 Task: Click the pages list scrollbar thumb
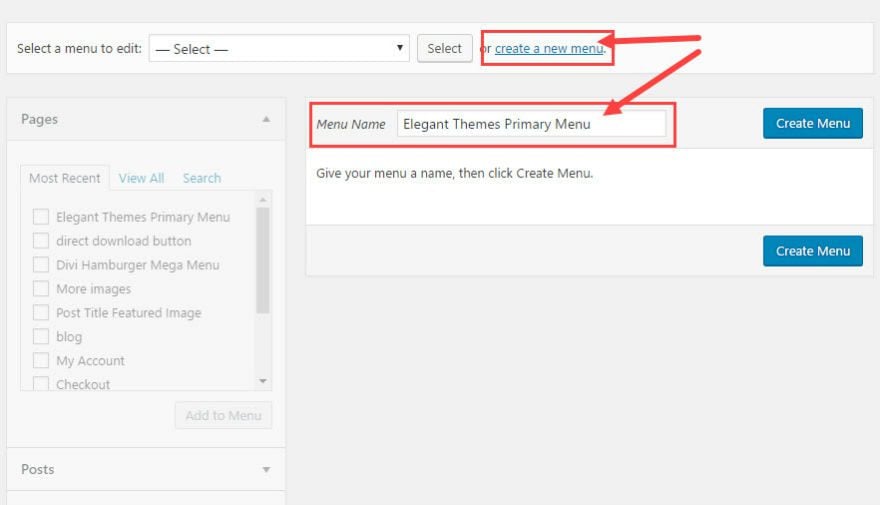click(x=263, y=260)
